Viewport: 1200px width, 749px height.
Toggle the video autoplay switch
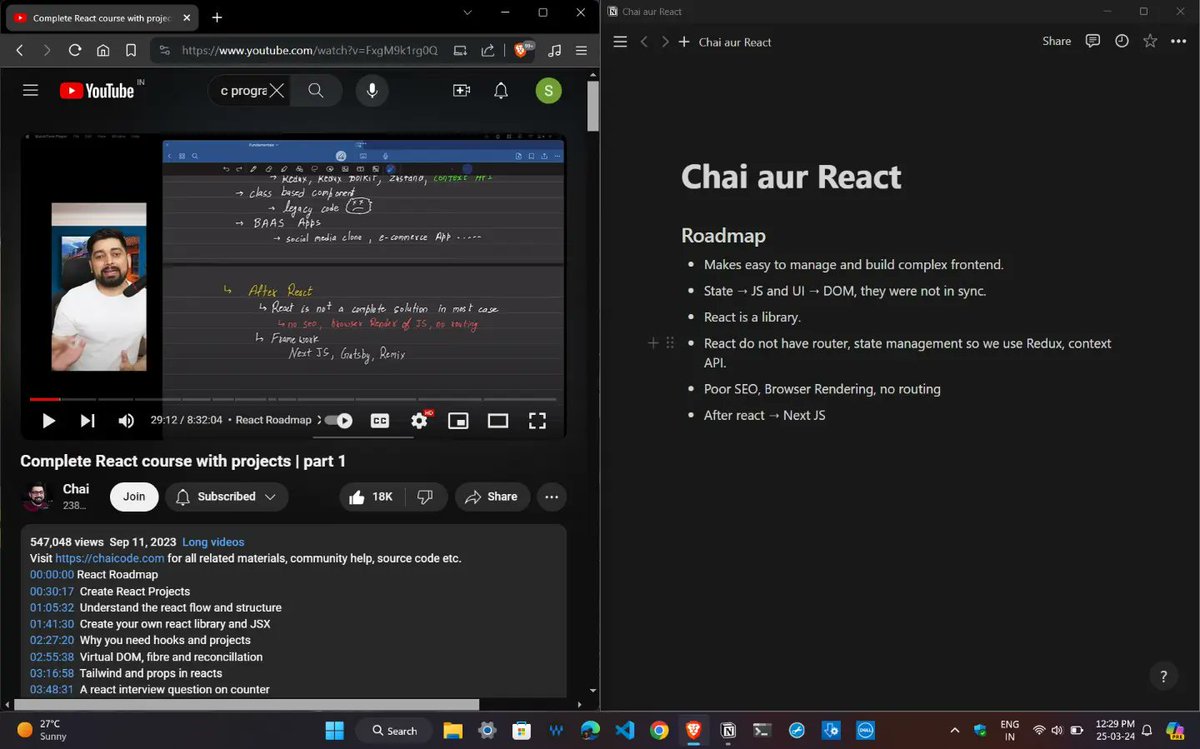pyautogui.click(x=339, y=421)
